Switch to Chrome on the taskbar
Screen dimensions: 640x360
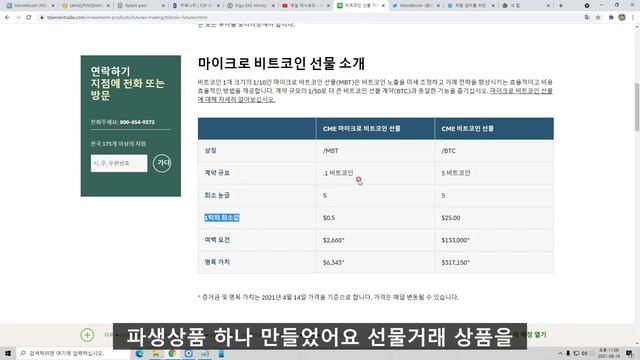tap(172, 353)
